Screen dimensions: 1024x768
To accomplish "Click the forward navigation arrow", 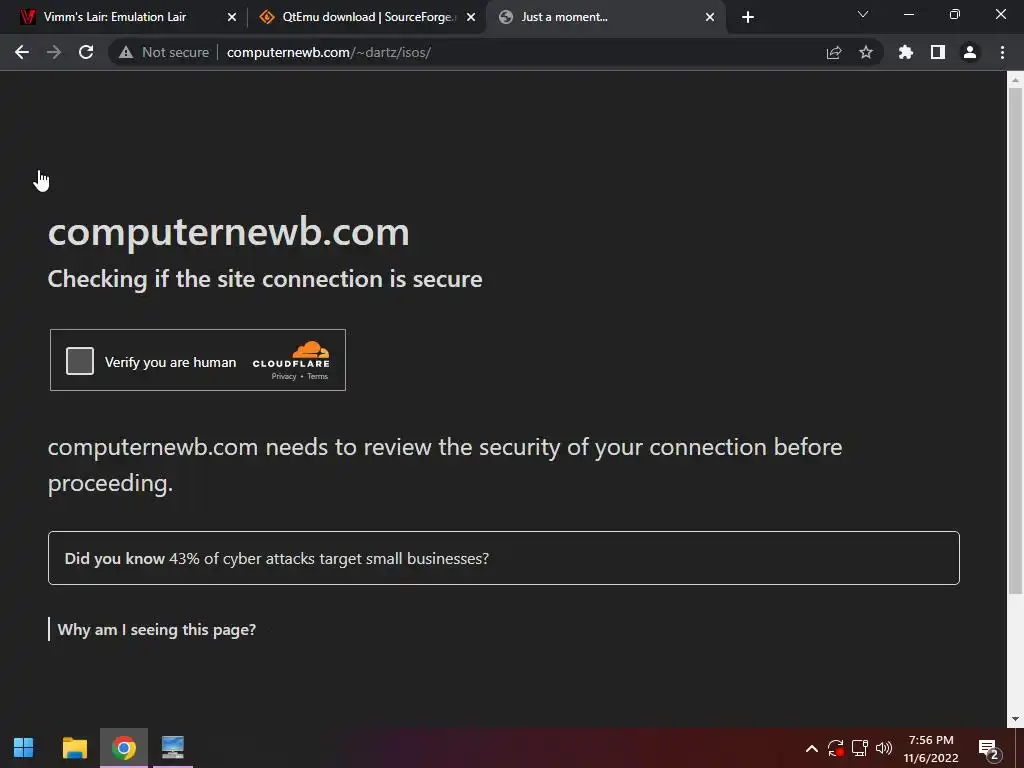I will pos(54,52).
